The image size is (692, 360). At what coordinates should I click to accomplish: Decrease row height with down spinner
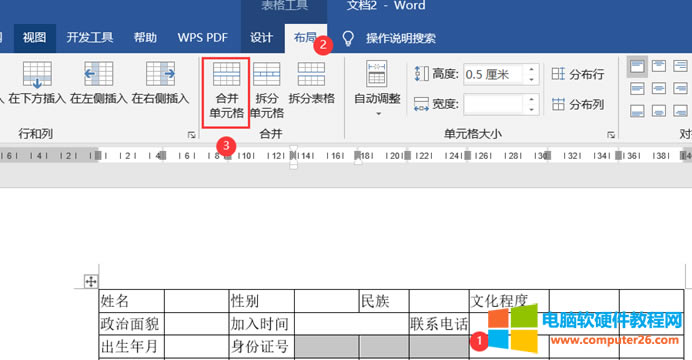coord(531,79)
